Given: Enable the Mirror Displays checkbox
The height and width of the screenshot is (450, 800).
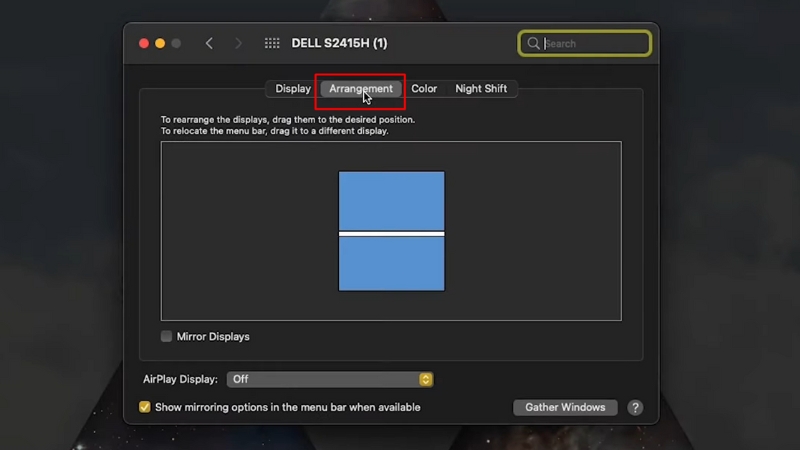Looking at the screenshot, I should click(166, 336).
